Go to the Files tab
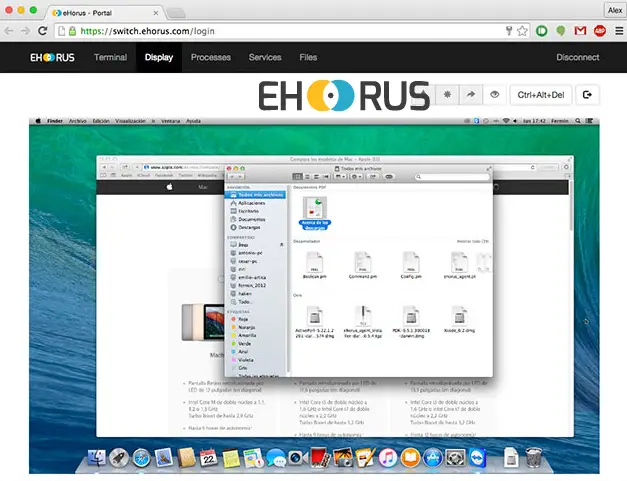Image resolution: width=627 pixels, height=481 pixels. pos(308,57)
